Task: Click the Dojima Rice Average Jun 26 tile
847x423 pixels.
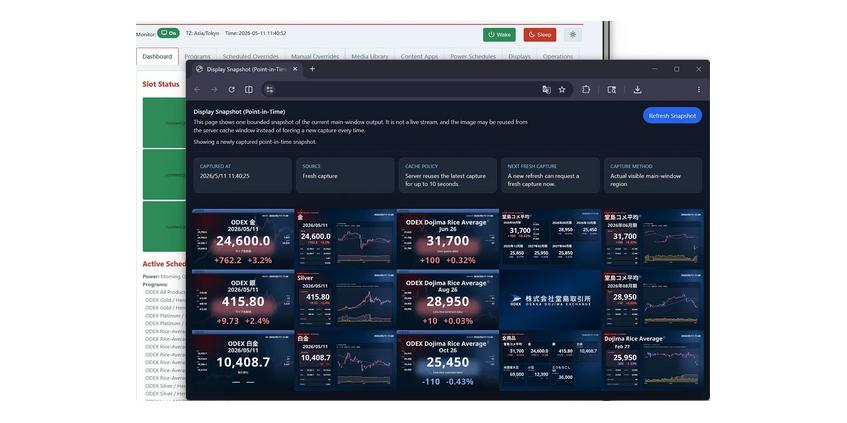Action: coord(448,238)
